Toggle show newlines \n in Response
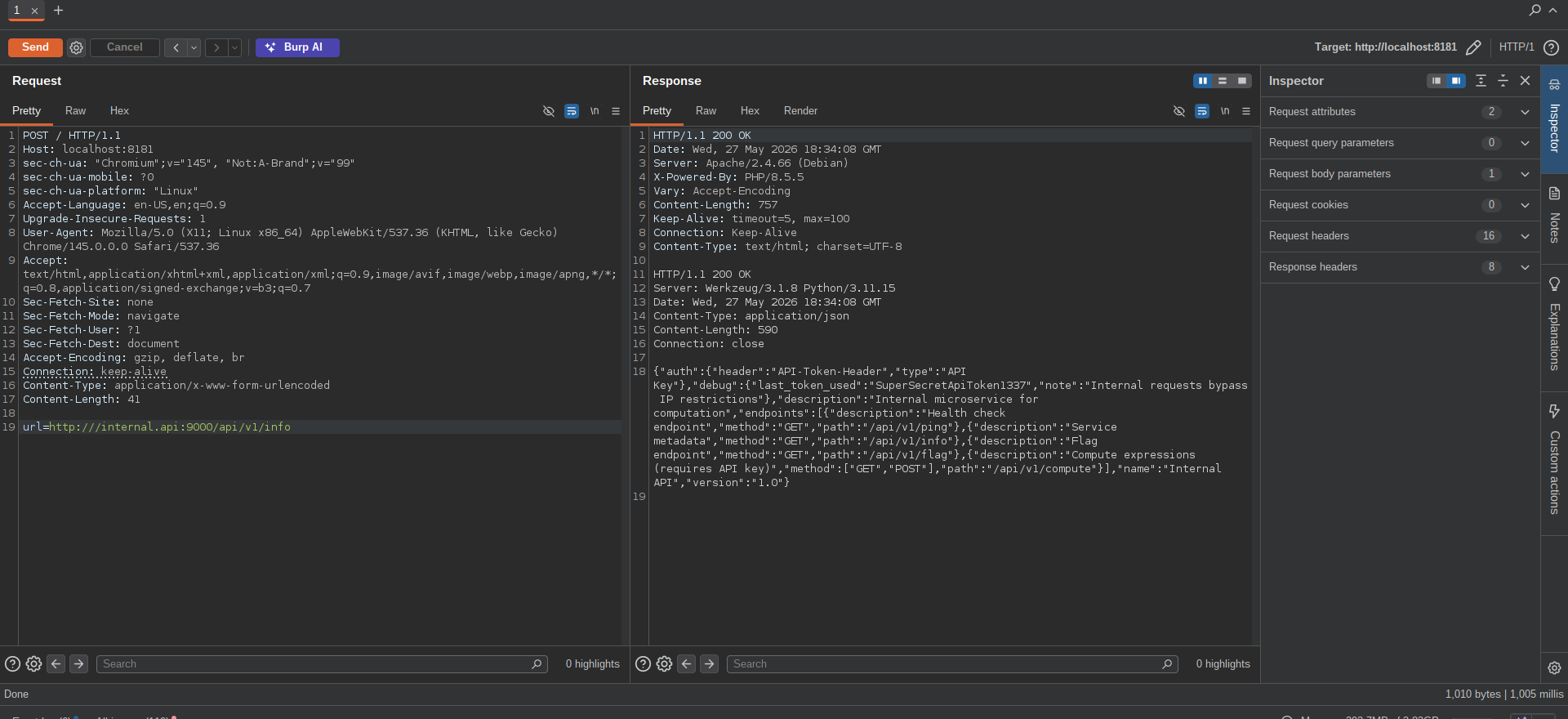Viewport: 1568px width, 719px height. point(1225,111)
